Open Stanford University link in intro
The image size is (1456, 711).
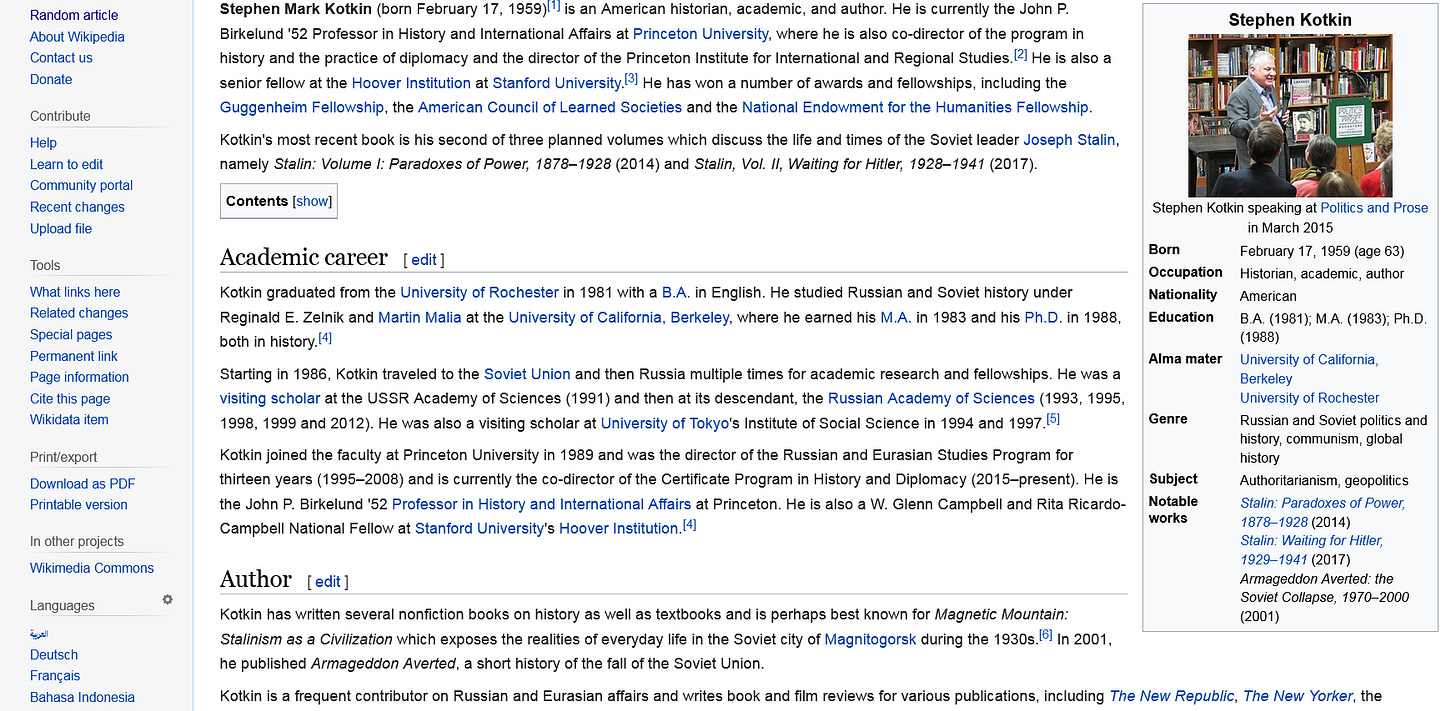pyautogui.click(x=557, y=83)
